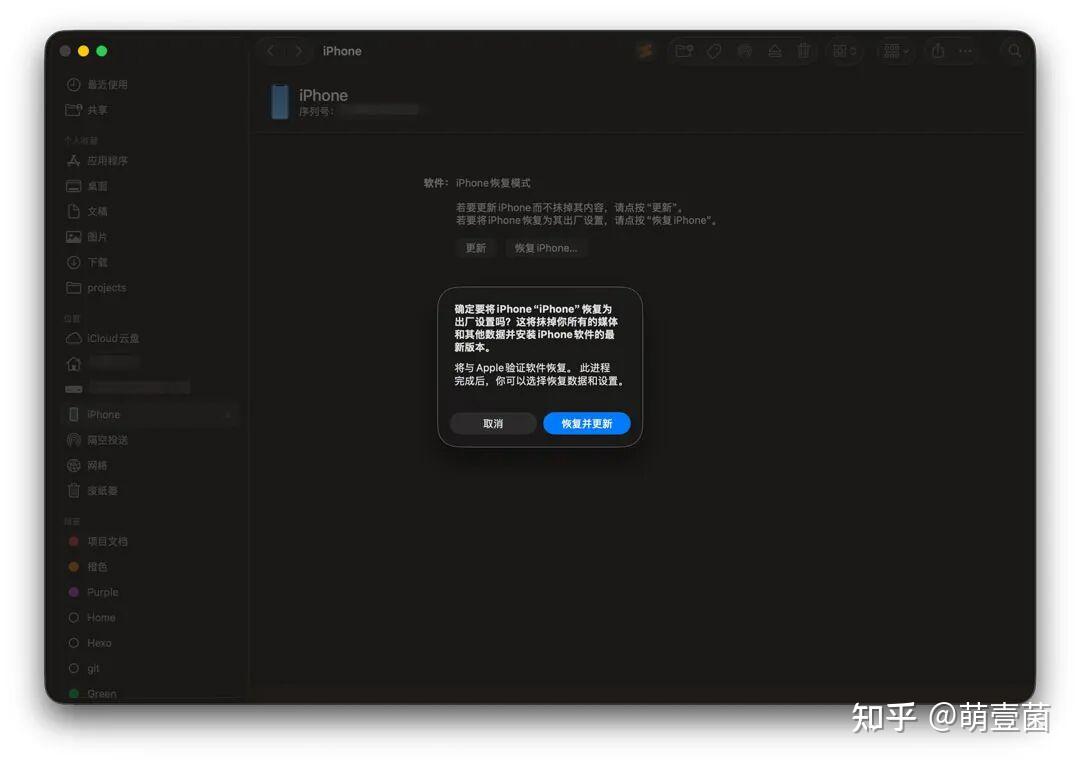Create a new folder via the toolbar icon
The width and height of the screenshot is (1080, 763).
(x=684, y=51)
